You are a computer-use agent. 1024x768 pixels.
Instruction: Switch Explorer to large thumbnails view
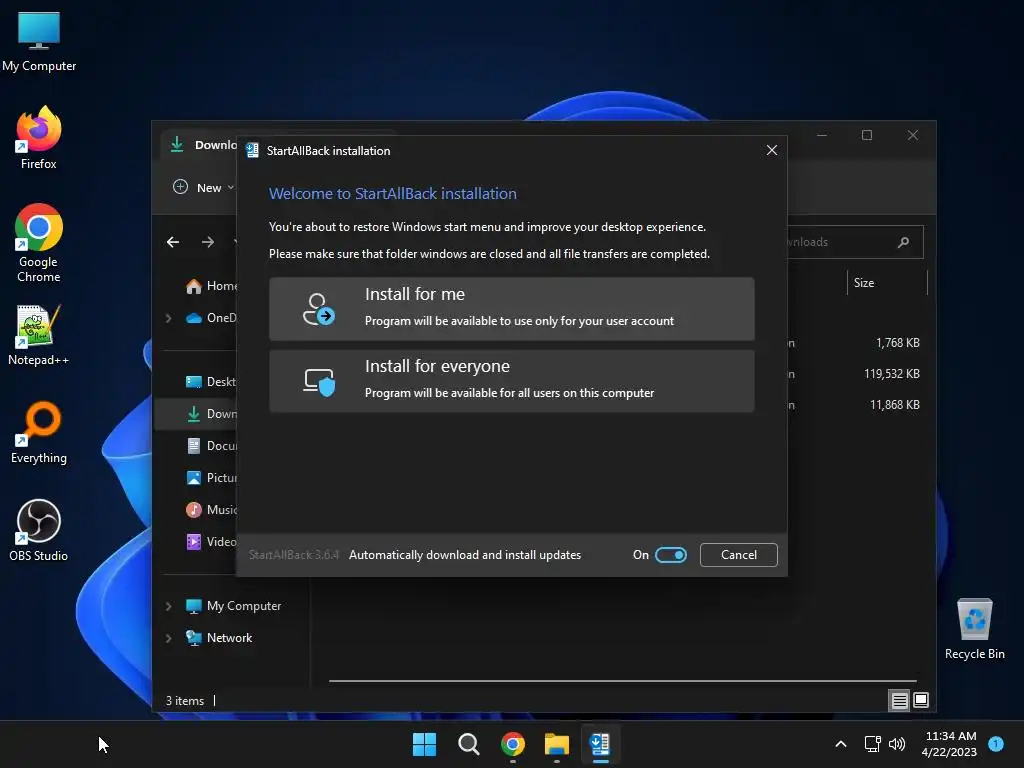tap(921, 700)
